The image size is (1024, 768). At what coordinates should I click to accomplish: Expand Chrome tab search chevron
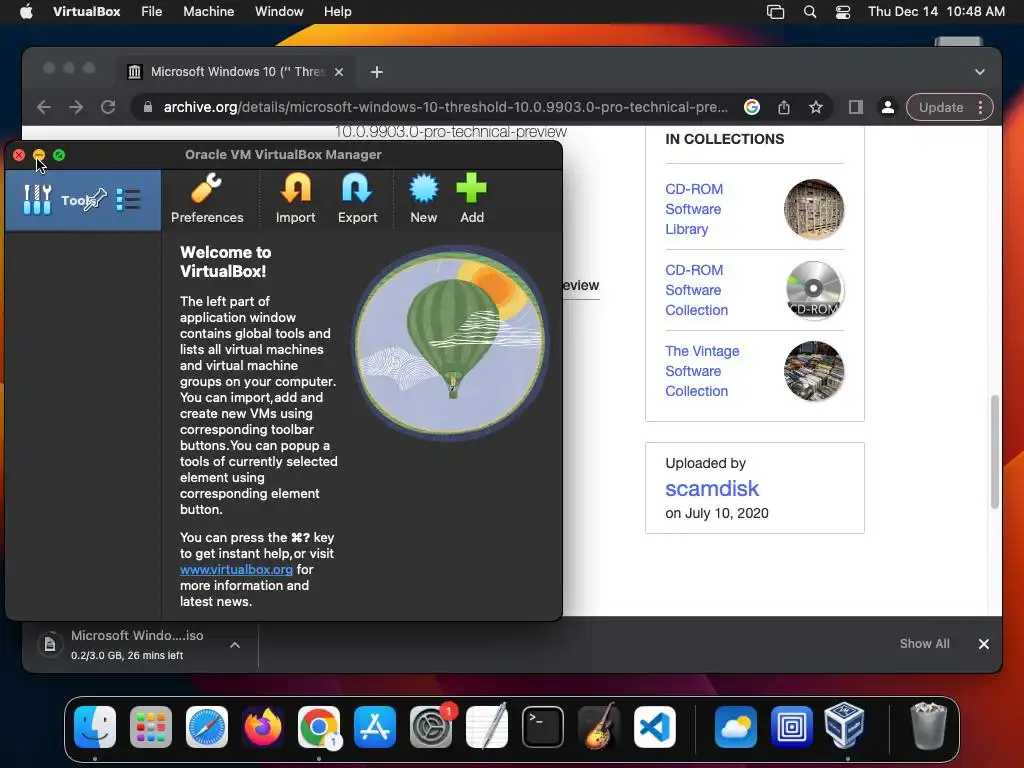click(x=980, y=72)
